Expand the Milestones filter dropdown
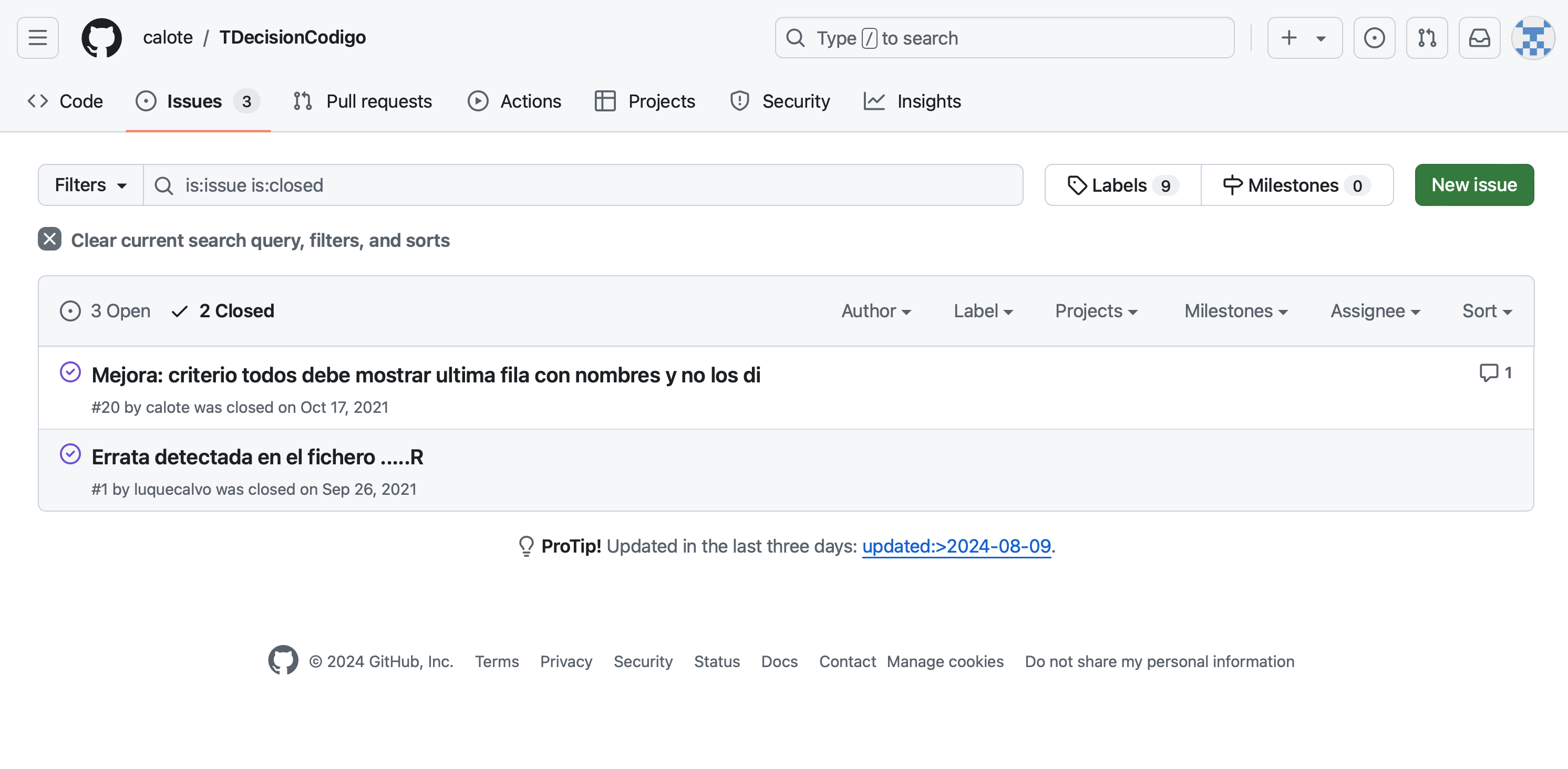 click(x=1236, y=311)
